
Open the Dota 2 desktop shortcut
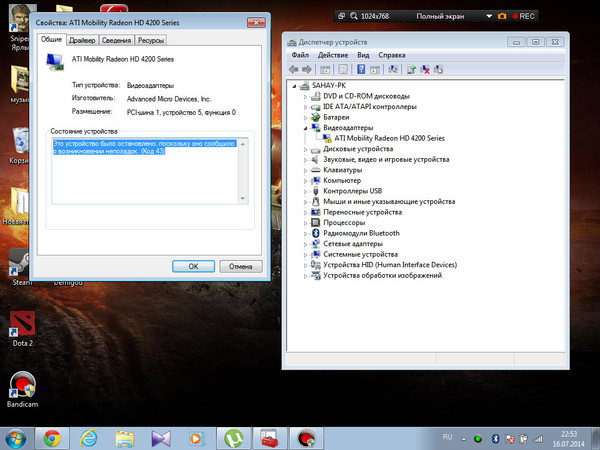click(x=23, y=328)
